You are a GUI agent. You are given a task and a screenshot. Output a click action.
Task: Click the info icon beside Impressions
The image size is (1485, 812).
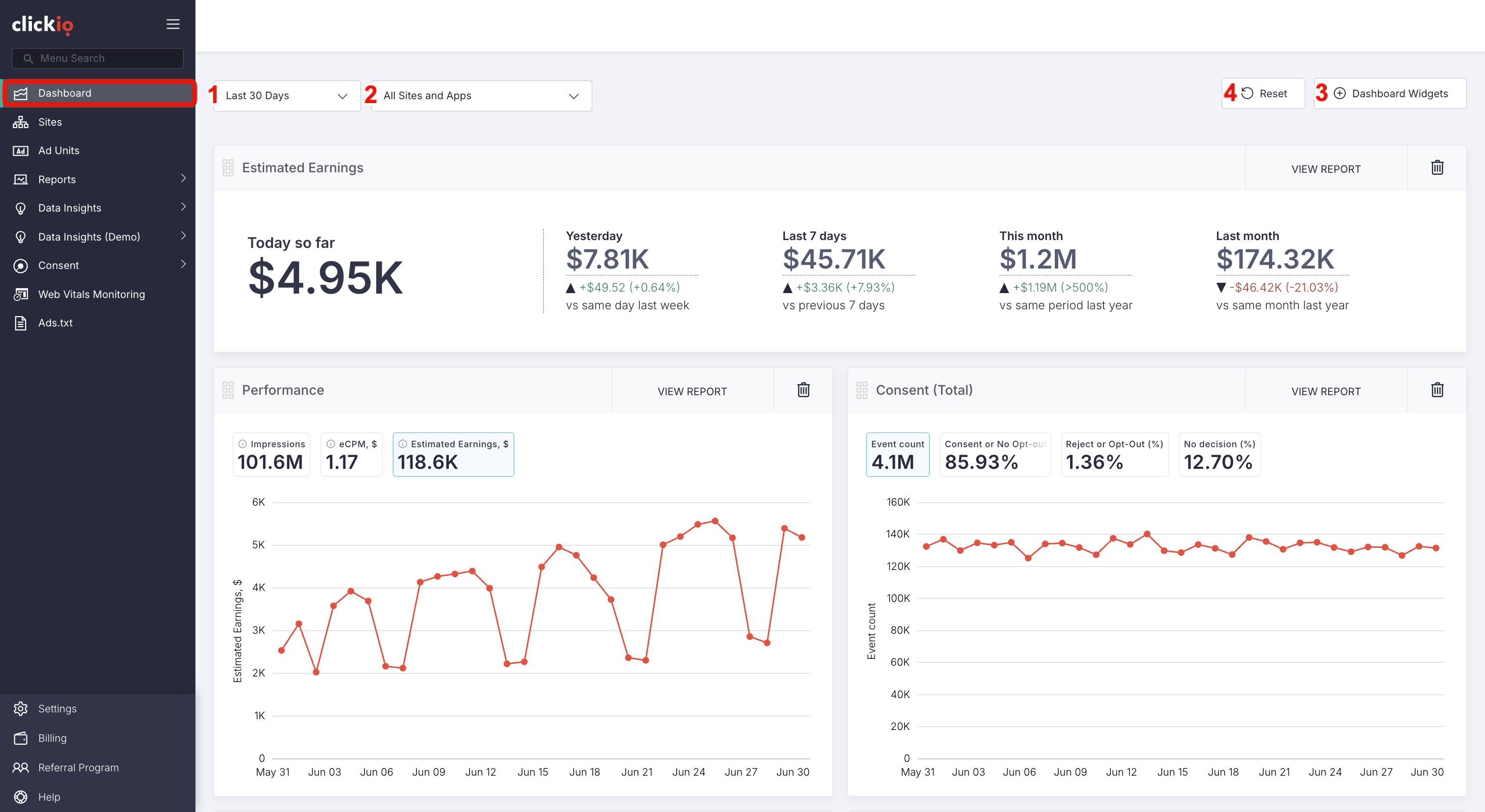(243, 444)
